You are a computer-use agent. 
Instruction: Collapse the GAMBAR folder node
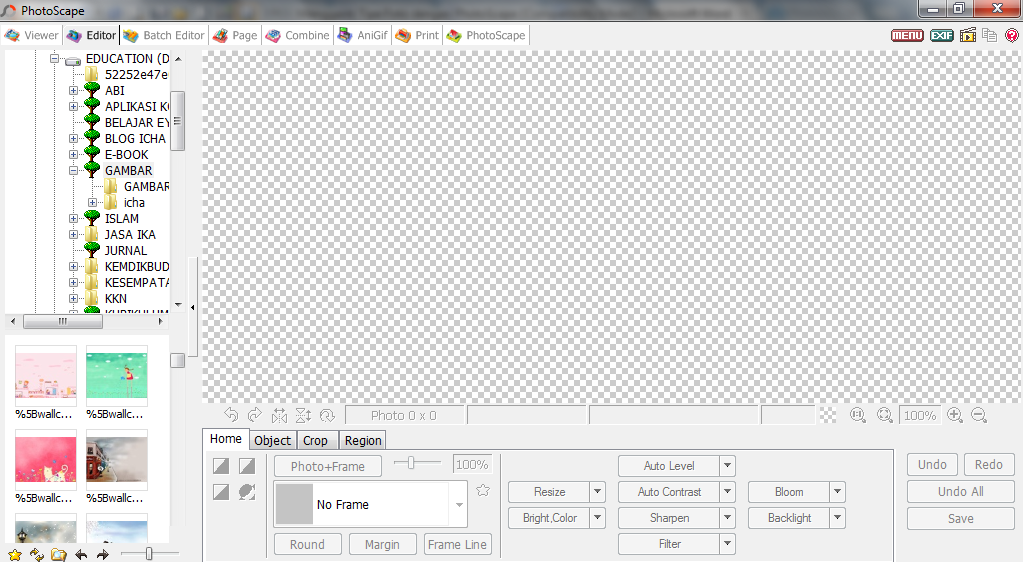[74, 170]
